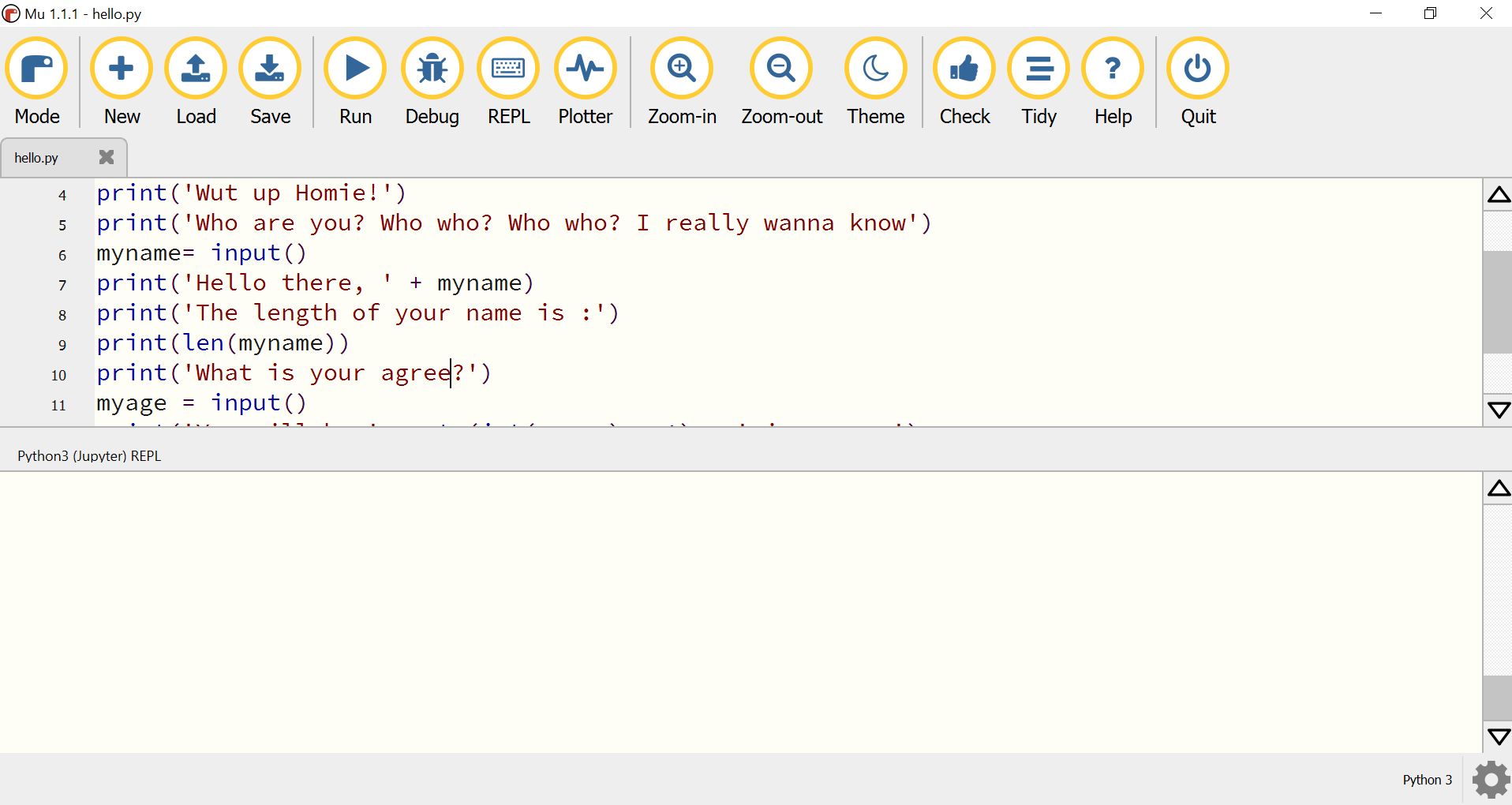Open Mu administration settings gear

1491,780
